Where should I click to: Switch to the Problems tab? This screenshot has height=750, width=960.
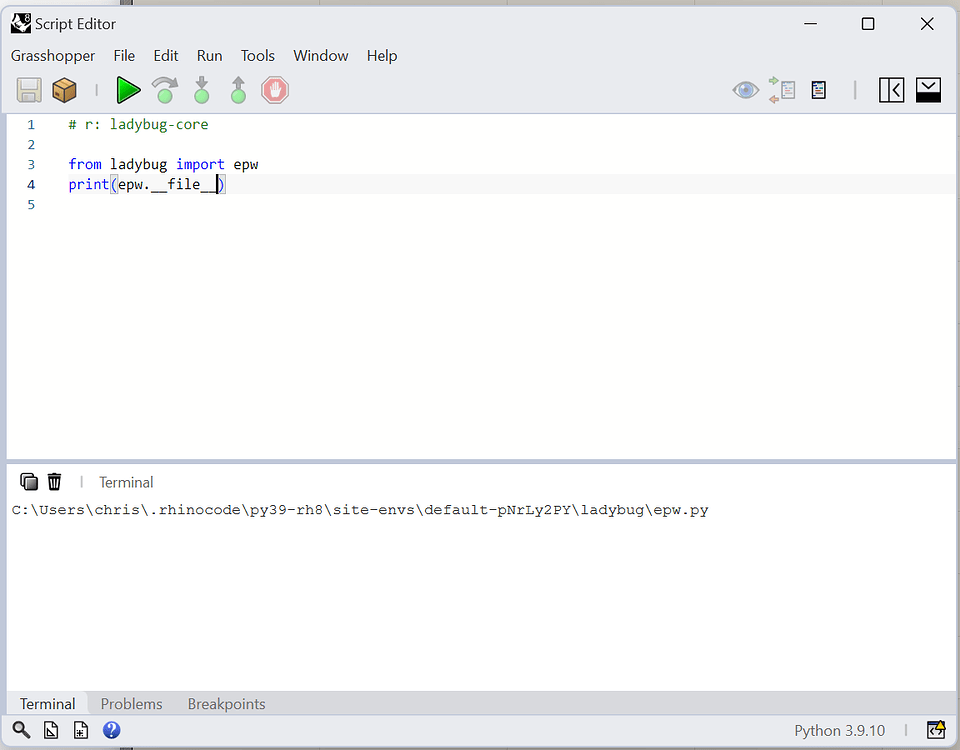tap(131, 703)
